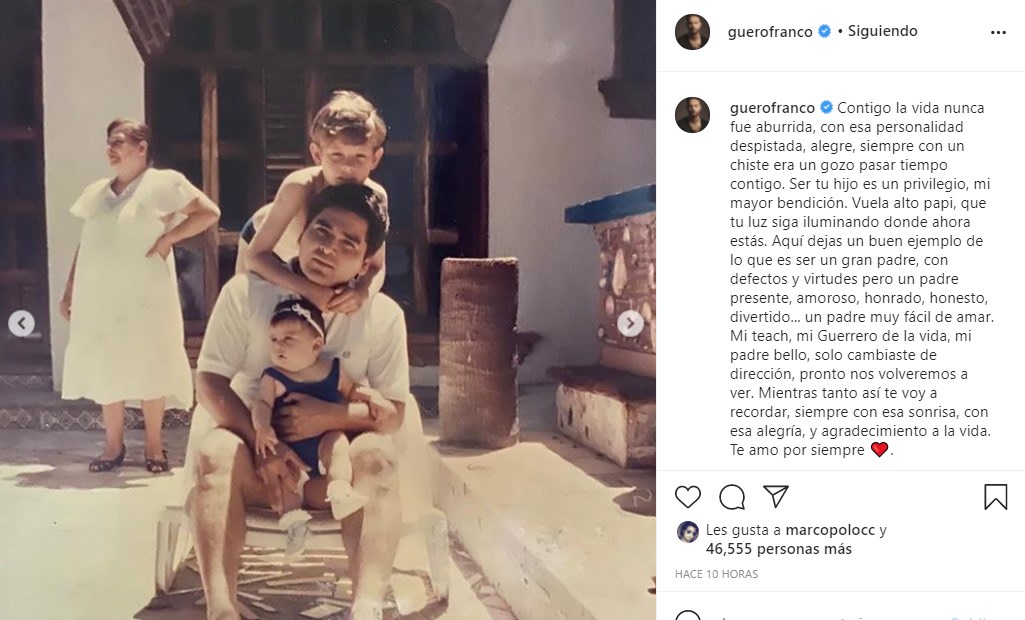Viewport: 1025px width, 620px height.
Task: Click the red heart emoji in the caption
Action: point(879,450)
